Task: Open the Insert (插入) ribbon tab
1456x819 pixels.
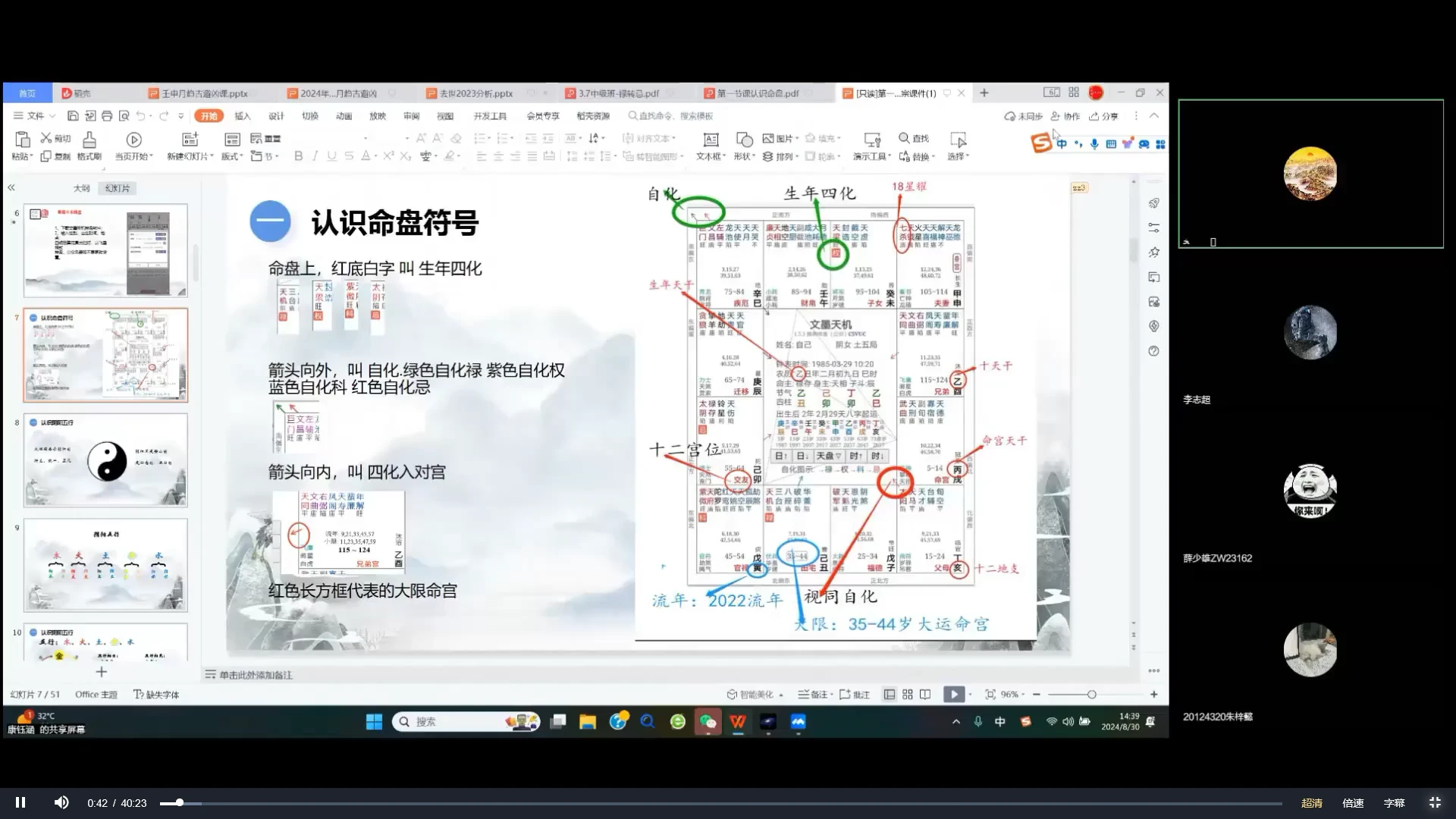Action: pos(242,116)
